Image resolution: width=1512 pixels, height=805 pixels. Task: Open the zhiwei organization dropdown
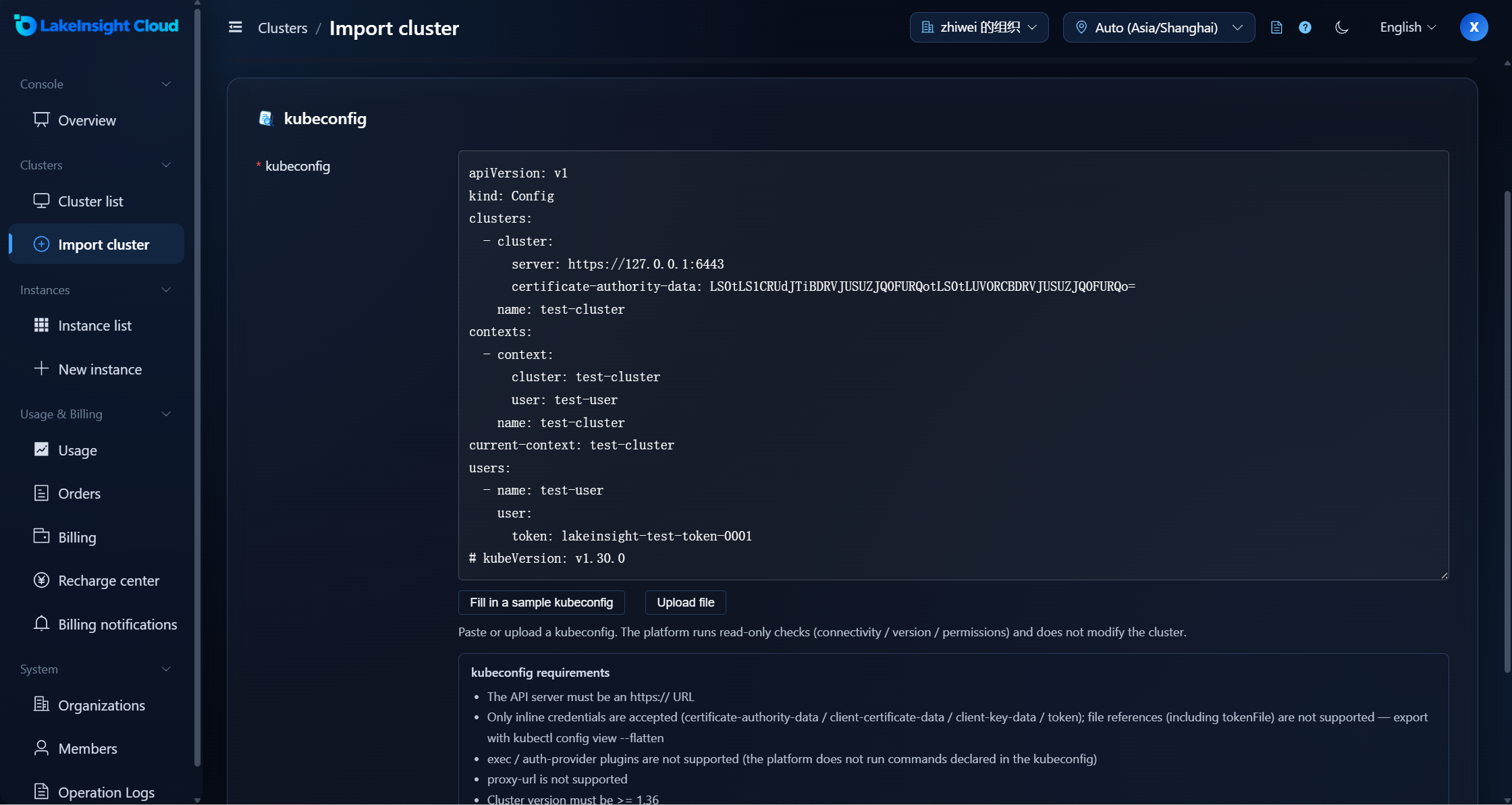[979, 27]
